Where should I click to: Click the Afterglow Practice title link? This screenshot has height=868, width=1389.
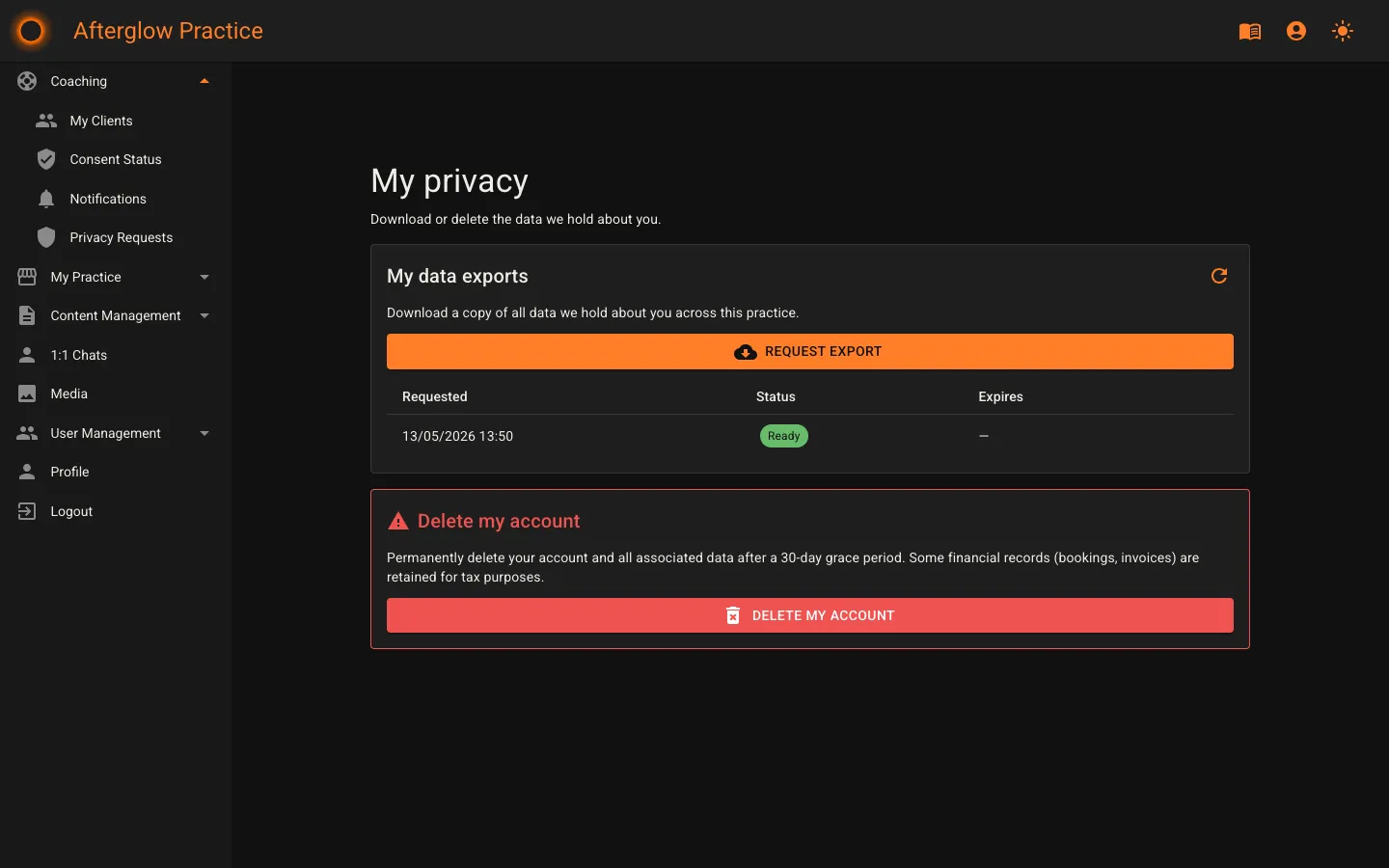pos(168,31)
